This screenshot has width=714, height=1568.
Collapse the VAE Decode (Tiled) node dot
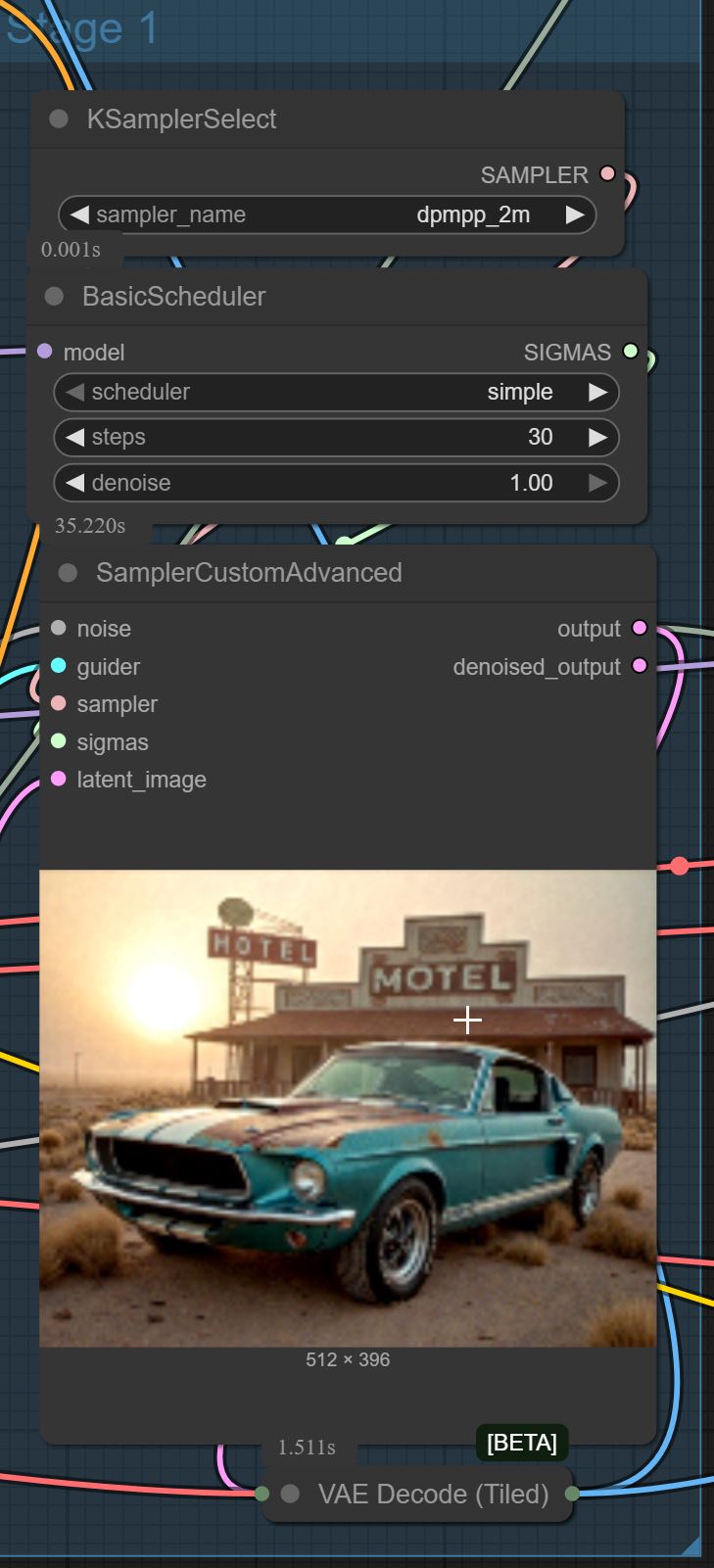click(290, 1494)
